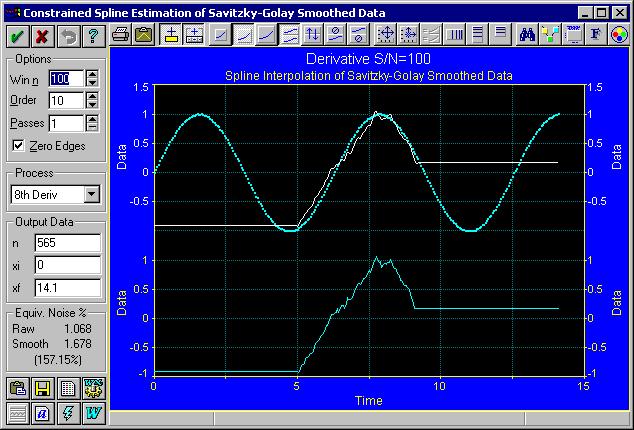The image size is (634, 430).
Task: Increase the Order value with up arrow
Action: tap(92, 96)
